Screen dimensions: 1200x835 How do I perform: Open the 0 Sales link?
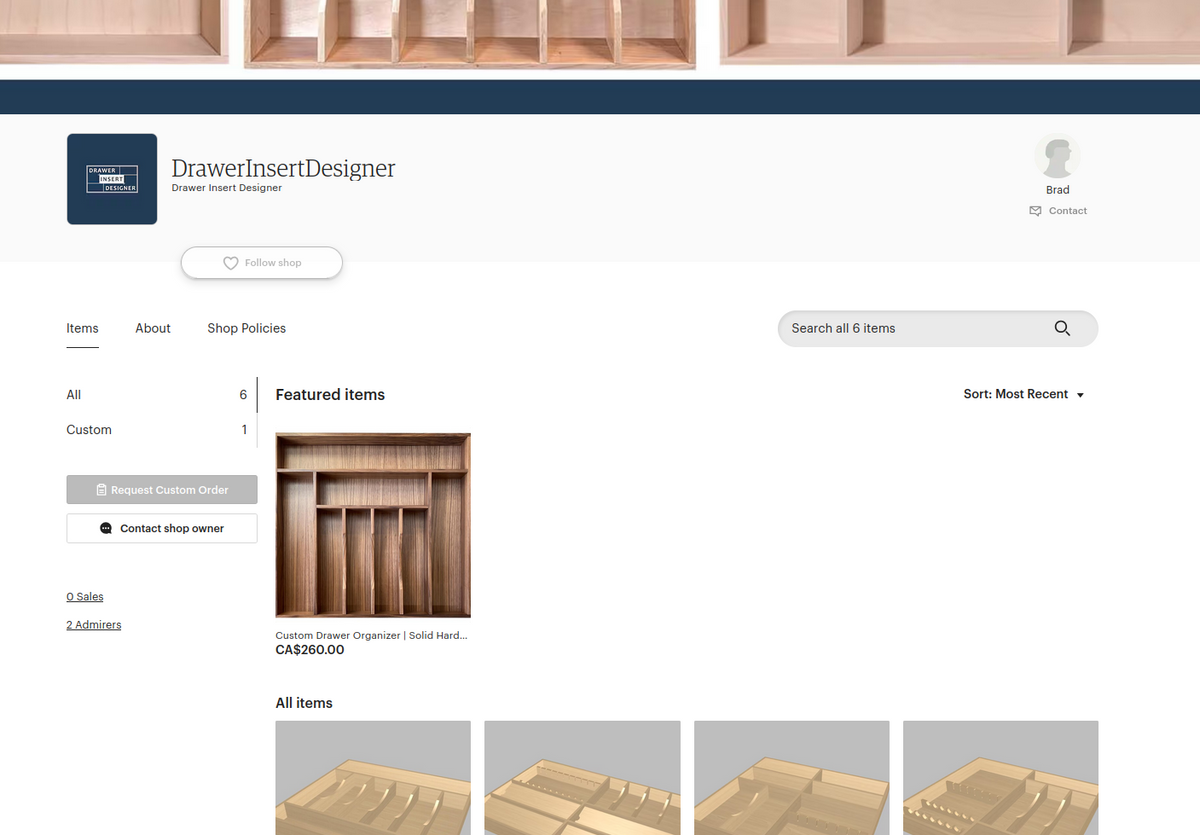coord(84,596)
